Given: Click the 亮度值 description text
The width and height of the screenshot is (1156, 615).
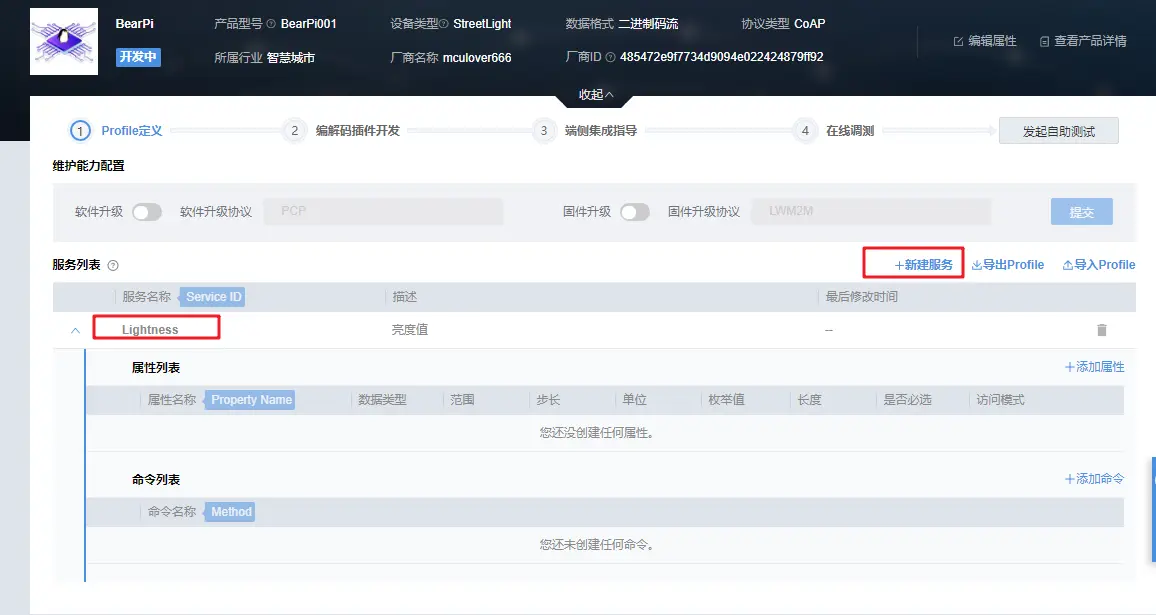Looking at the screenshot, I should (409, 330).
